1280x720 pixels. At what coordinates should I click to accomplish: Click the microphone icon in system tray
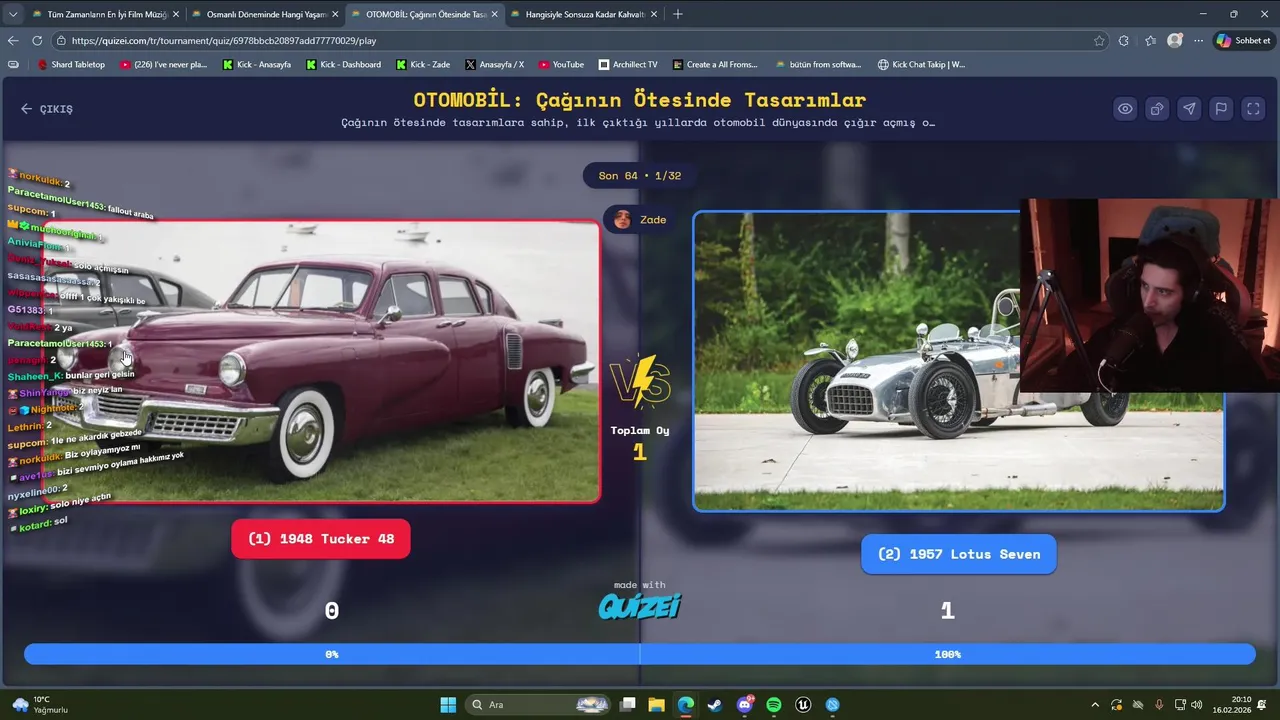pos(1159,705)
